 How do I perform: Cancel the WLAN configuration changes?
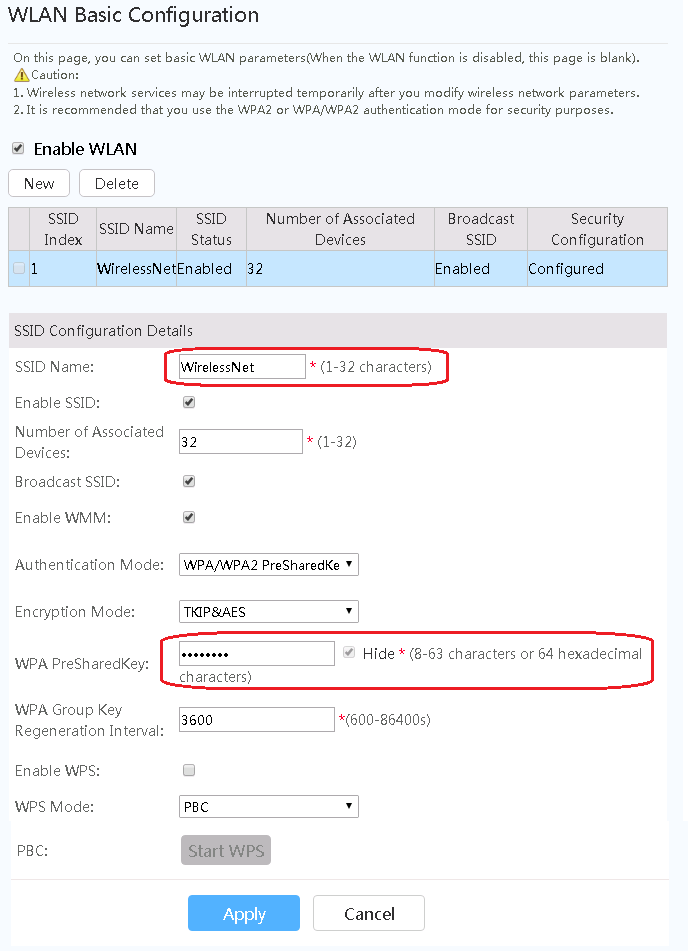pyautogui.click(x=369, y=913)
